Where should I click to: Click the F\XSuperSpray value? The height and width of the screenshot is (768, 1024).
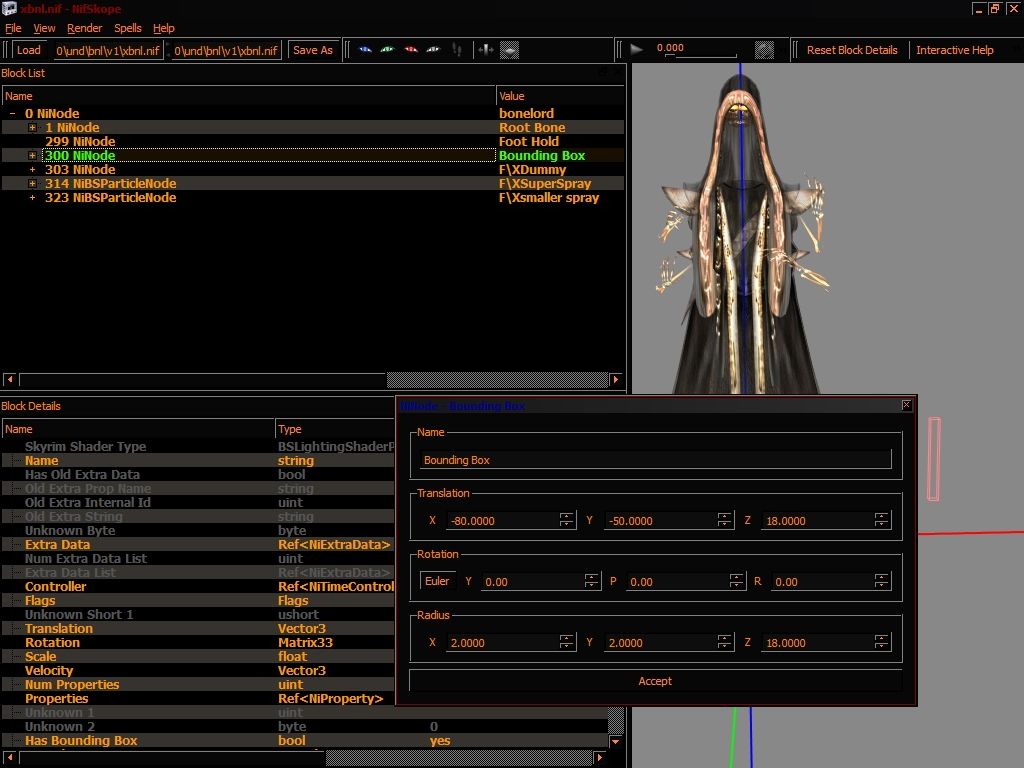(x=545, y=184)
